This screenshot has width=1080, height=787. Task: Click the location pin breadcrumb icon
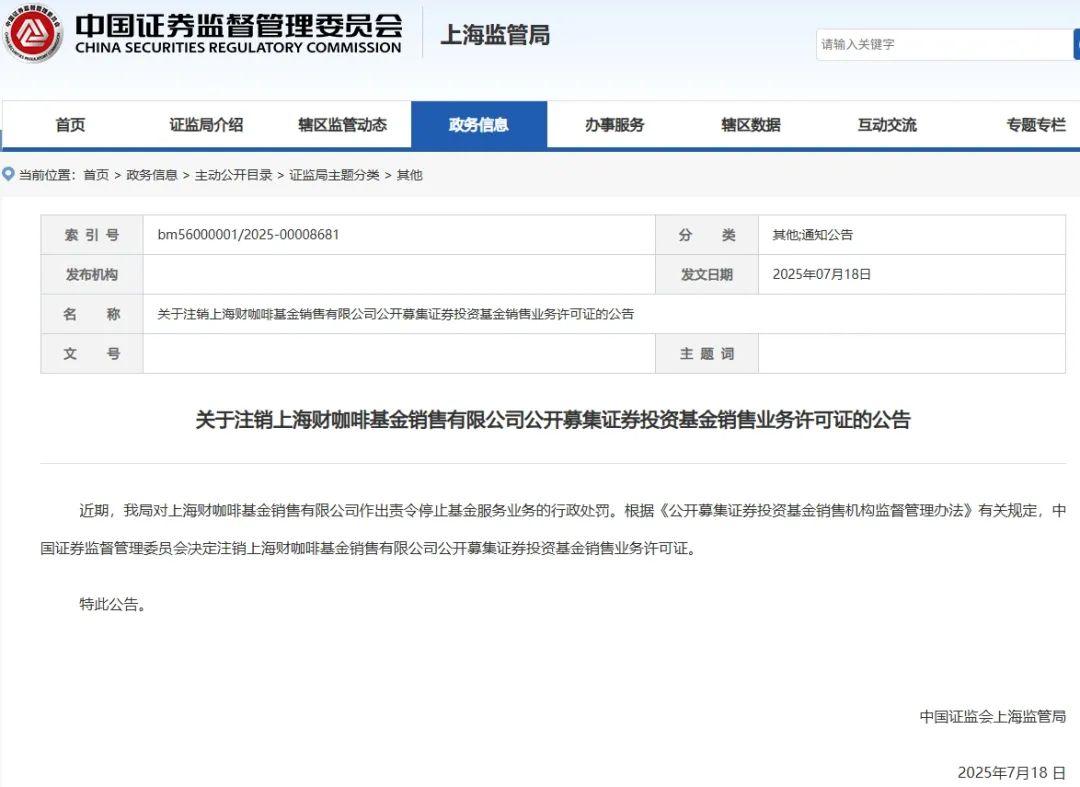pos(10,174)
